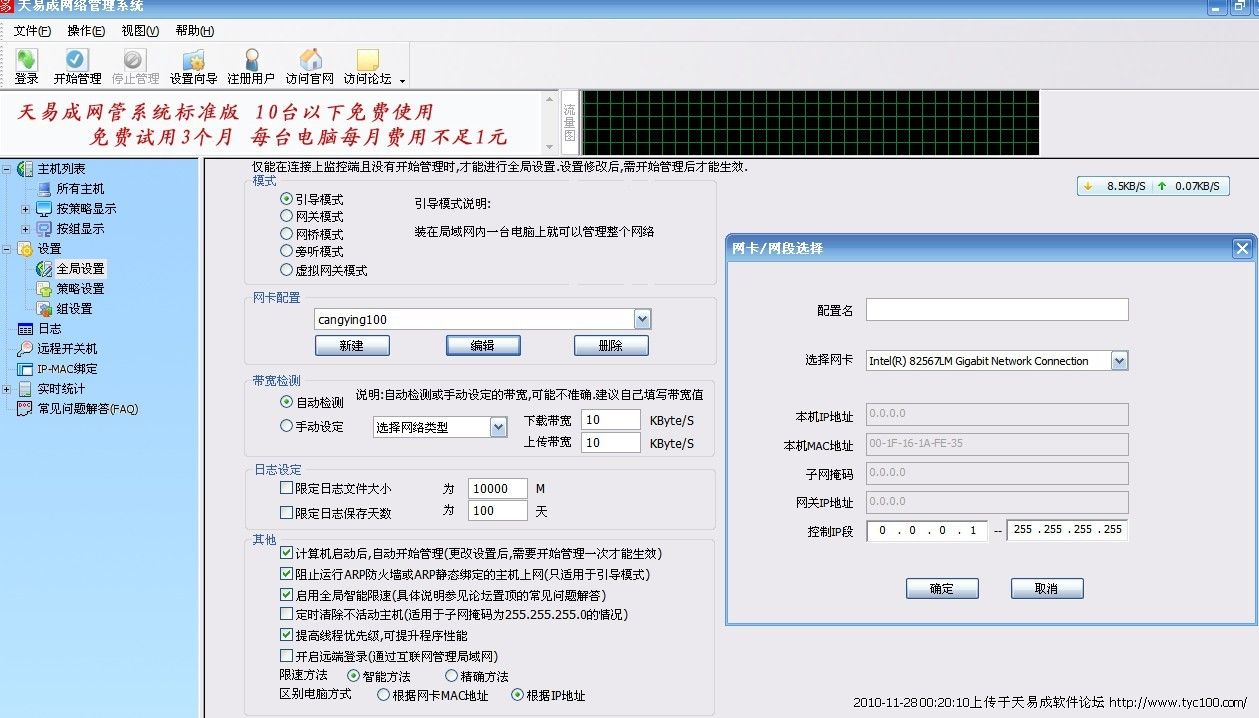Open the 文件(F) menu
This screenshot has width=1259, height=718.
tap(32, 31)
